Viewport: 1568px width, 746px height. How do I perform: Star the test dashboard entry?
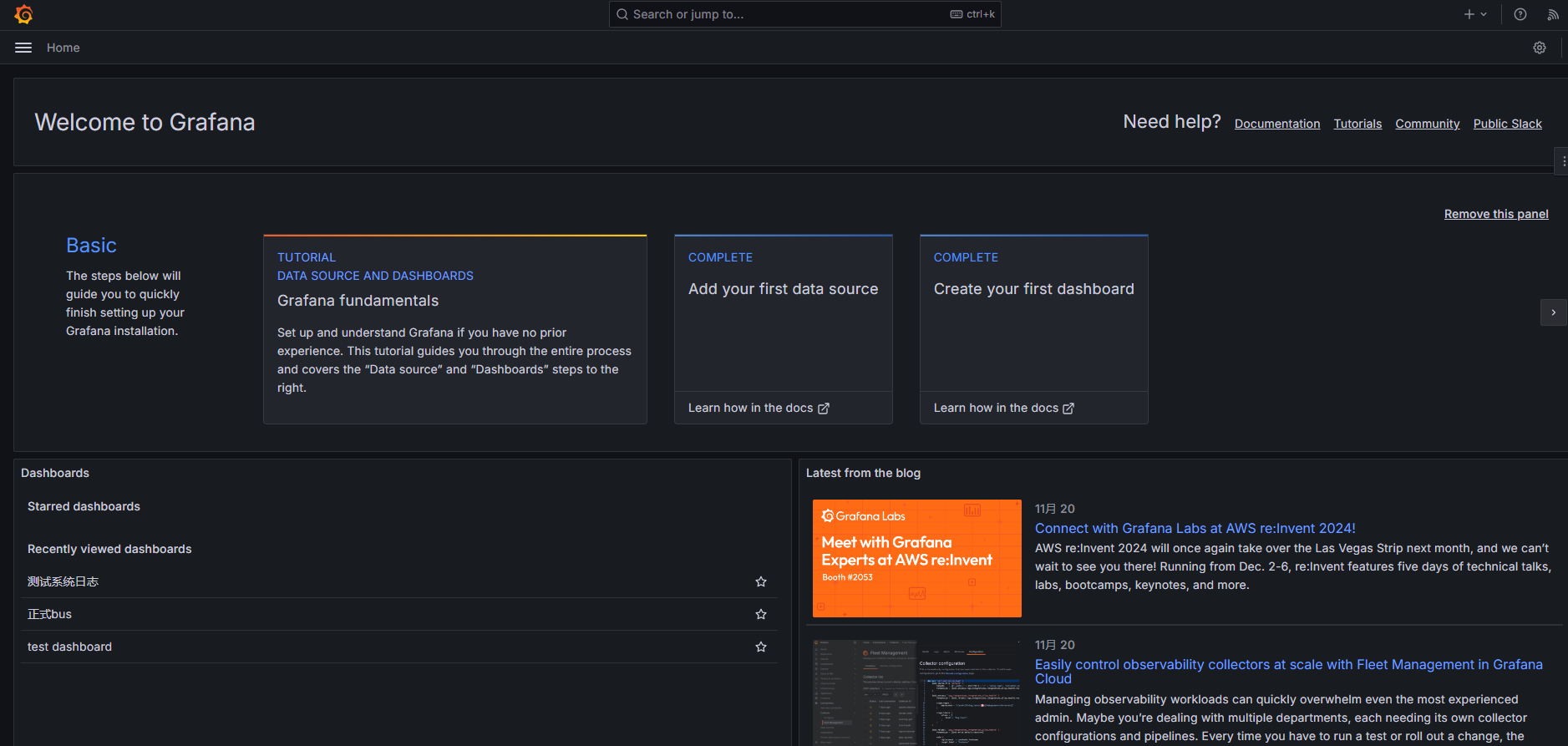click(761, 647)
